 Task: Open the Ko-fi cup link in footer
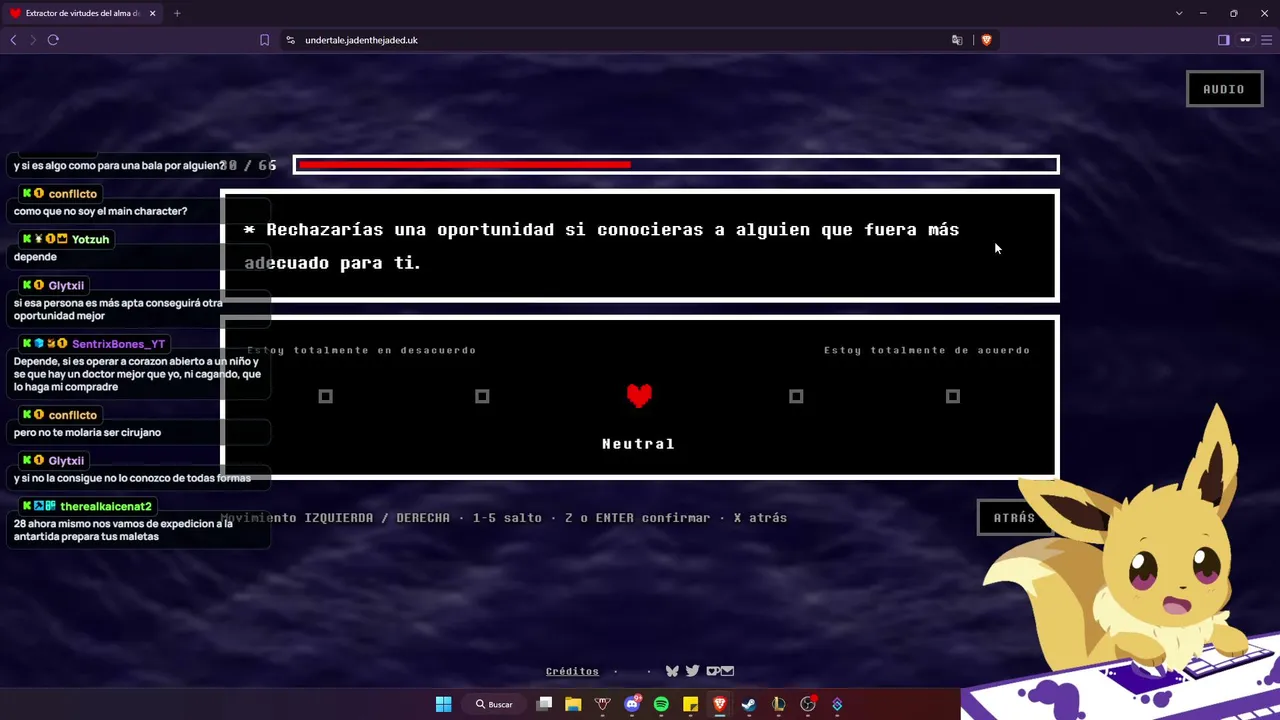pyautogui.click(x=712, y=671)
